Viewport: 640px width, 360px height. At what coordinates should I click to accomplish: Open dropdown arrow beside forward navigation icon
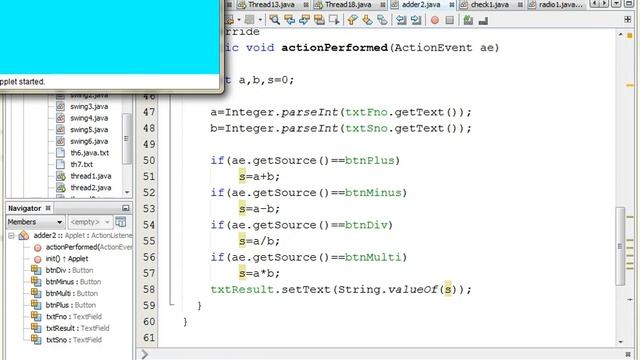click(260, 20)
